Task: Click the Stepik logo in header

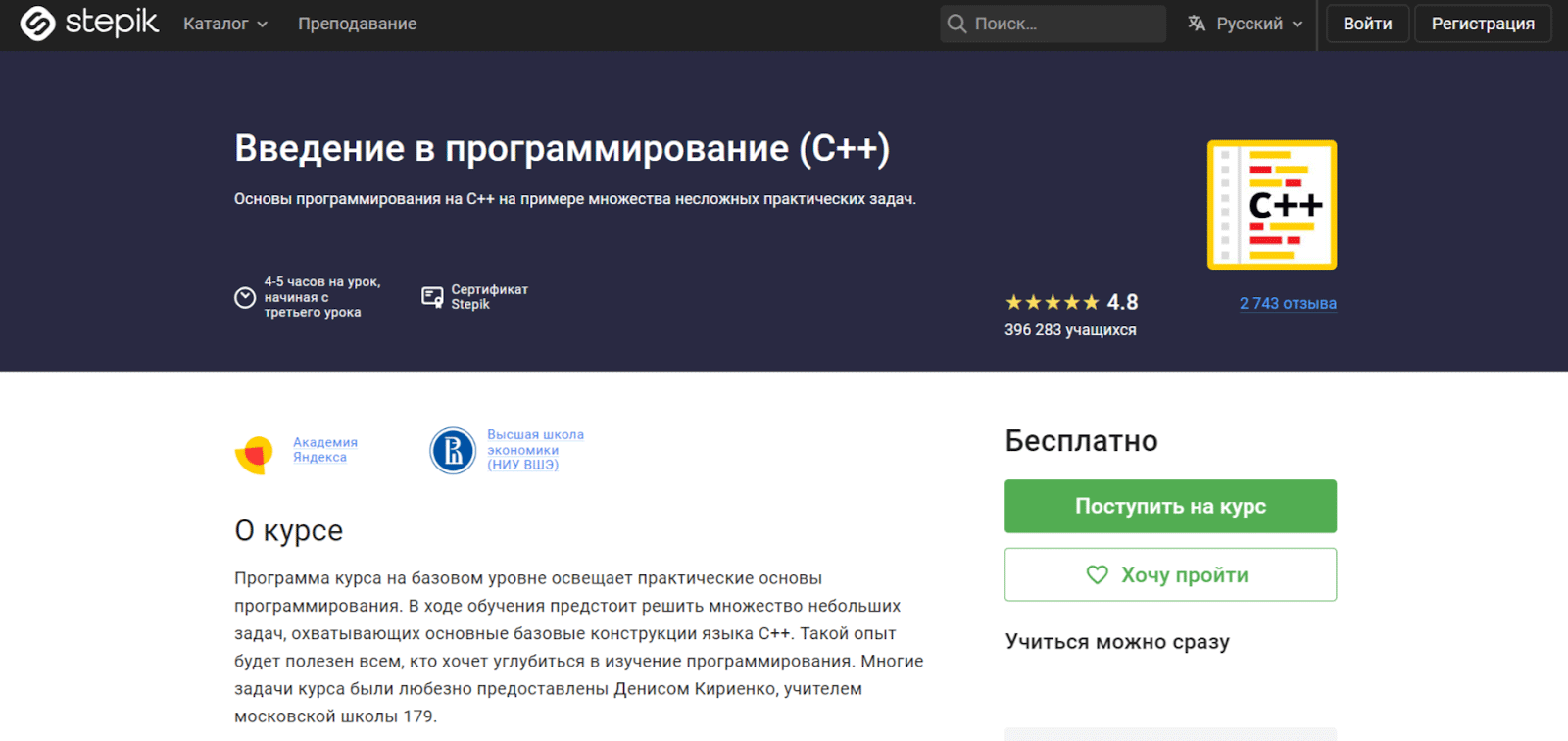Action: pos(89,24)
